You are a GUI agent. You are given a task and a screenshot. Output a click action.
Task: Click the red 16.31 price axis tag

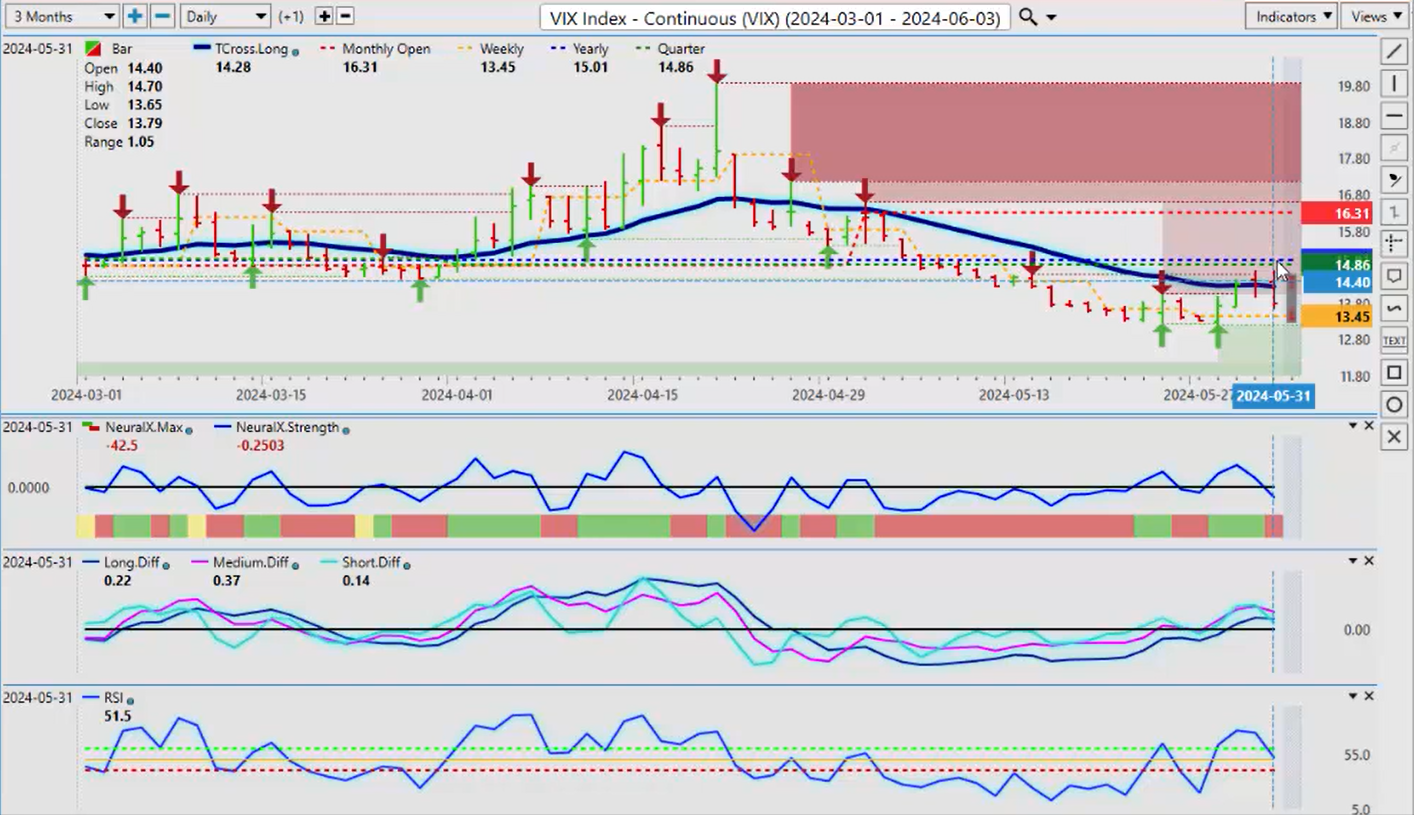click(1337, 214)
